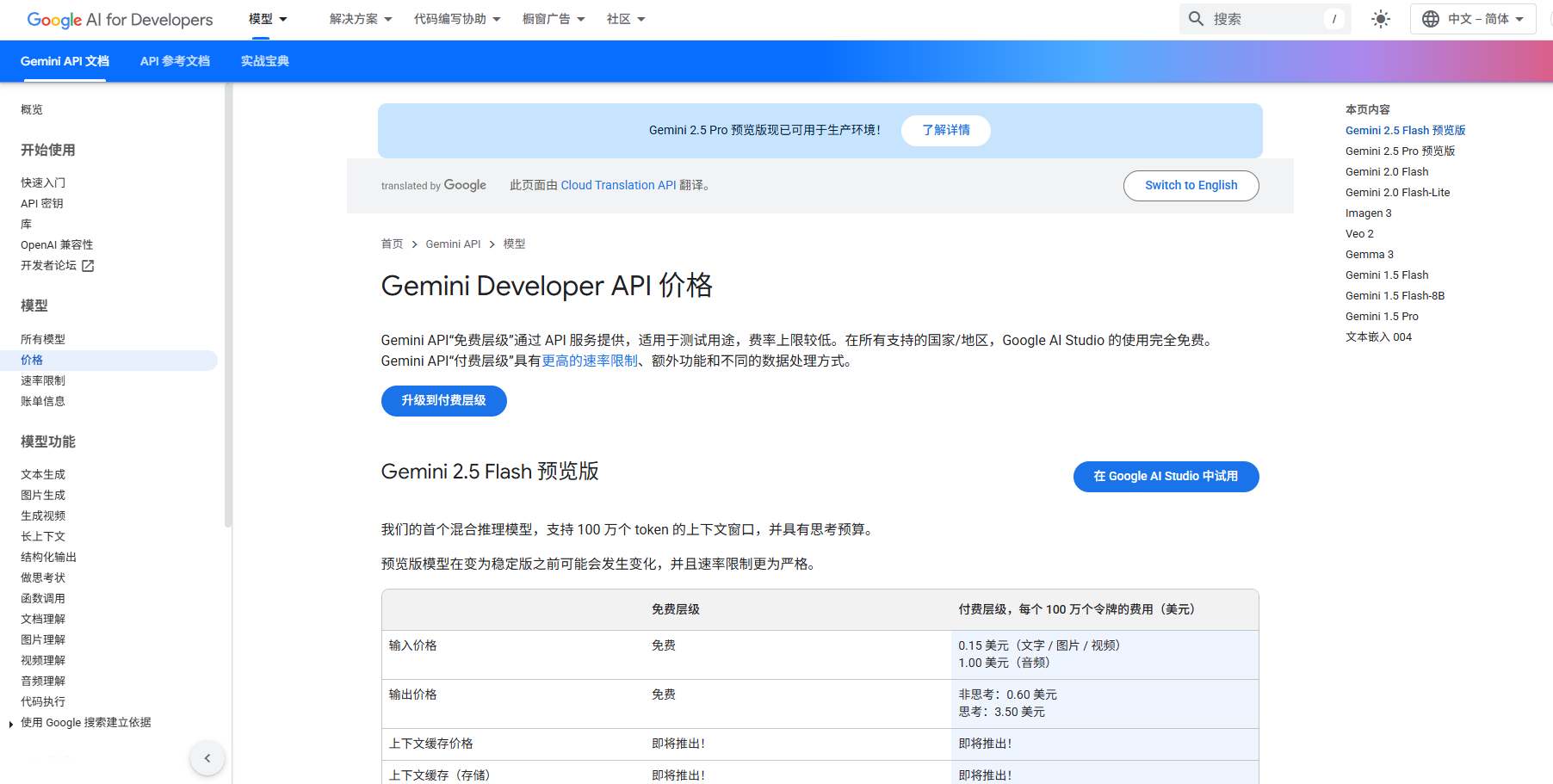Image resolution: width=1553 pixels, height=784 pixels.
Task: Open 文档理解 in the sidebar
Action: (x=43, y=620)
